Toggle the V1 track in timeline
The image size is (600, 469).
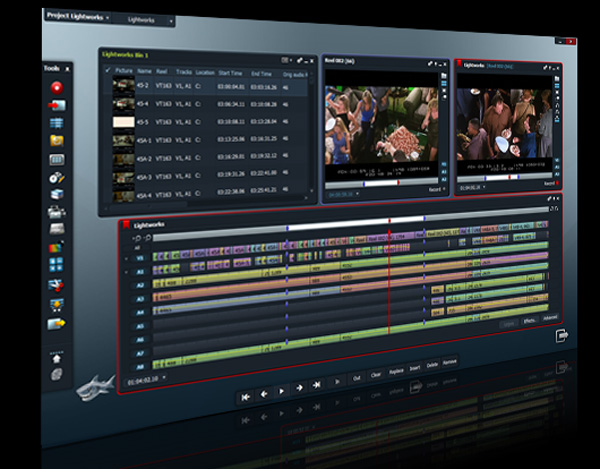(140, 258)
